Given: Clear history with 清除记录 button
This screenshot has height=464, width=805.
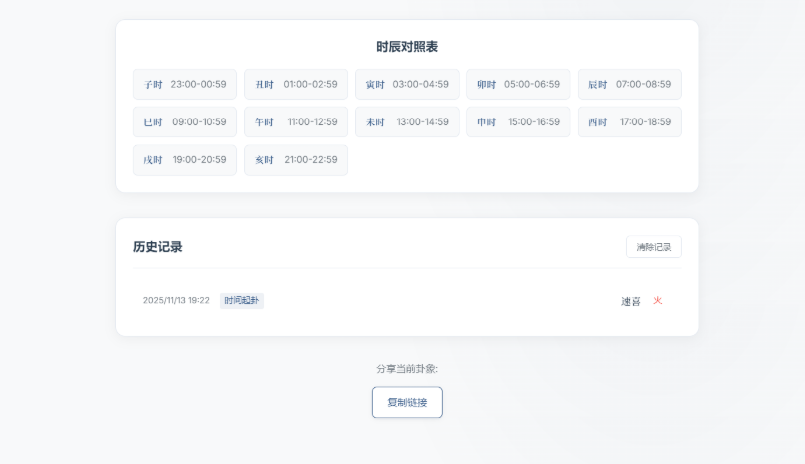Looking at the screenshot, I should pos(654,247).
